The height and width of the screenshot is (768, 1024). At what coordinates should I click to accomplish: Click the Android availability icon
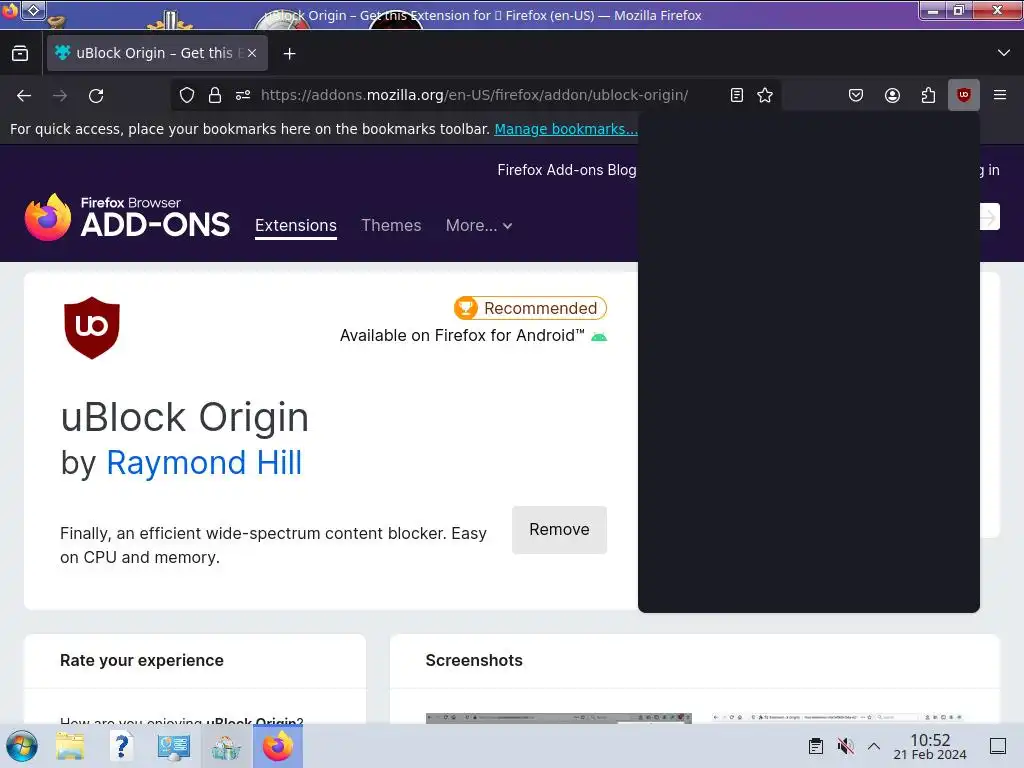[599, 337]
